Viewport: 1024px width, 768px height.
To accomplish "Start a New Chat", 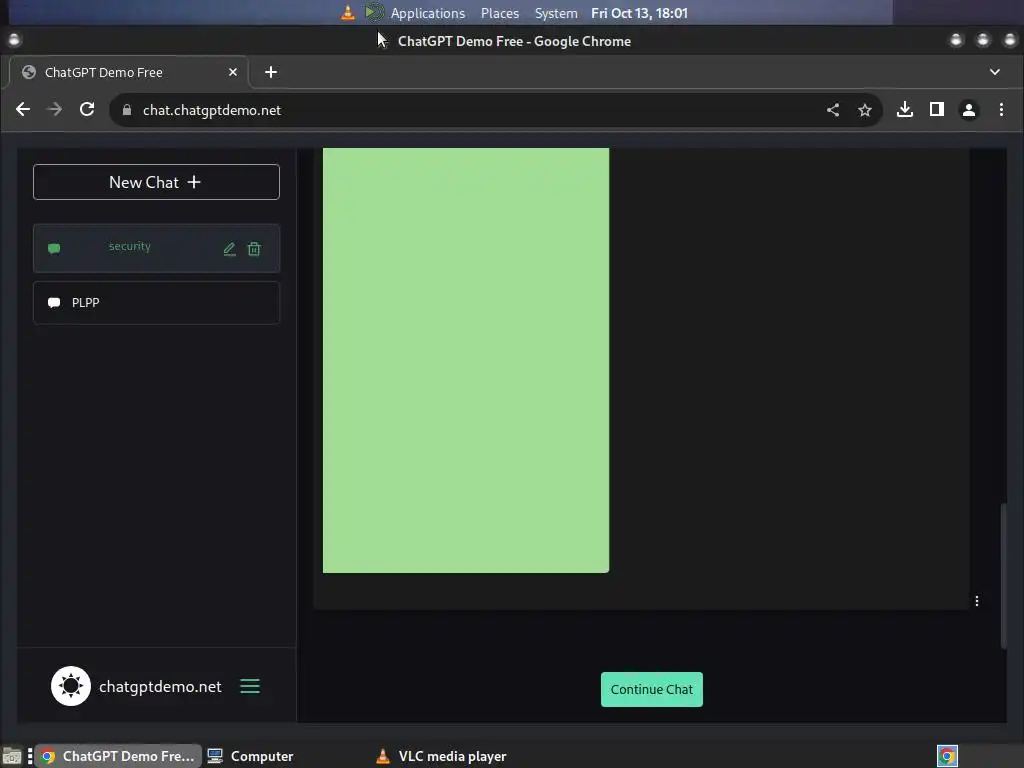I will click(x=156, y=182).
